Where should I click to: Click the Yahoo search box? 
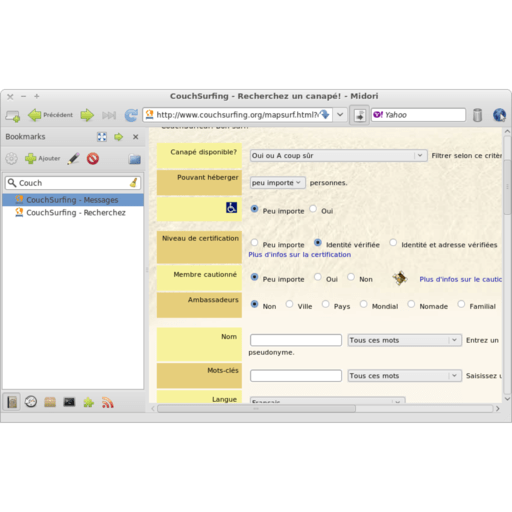419,115
